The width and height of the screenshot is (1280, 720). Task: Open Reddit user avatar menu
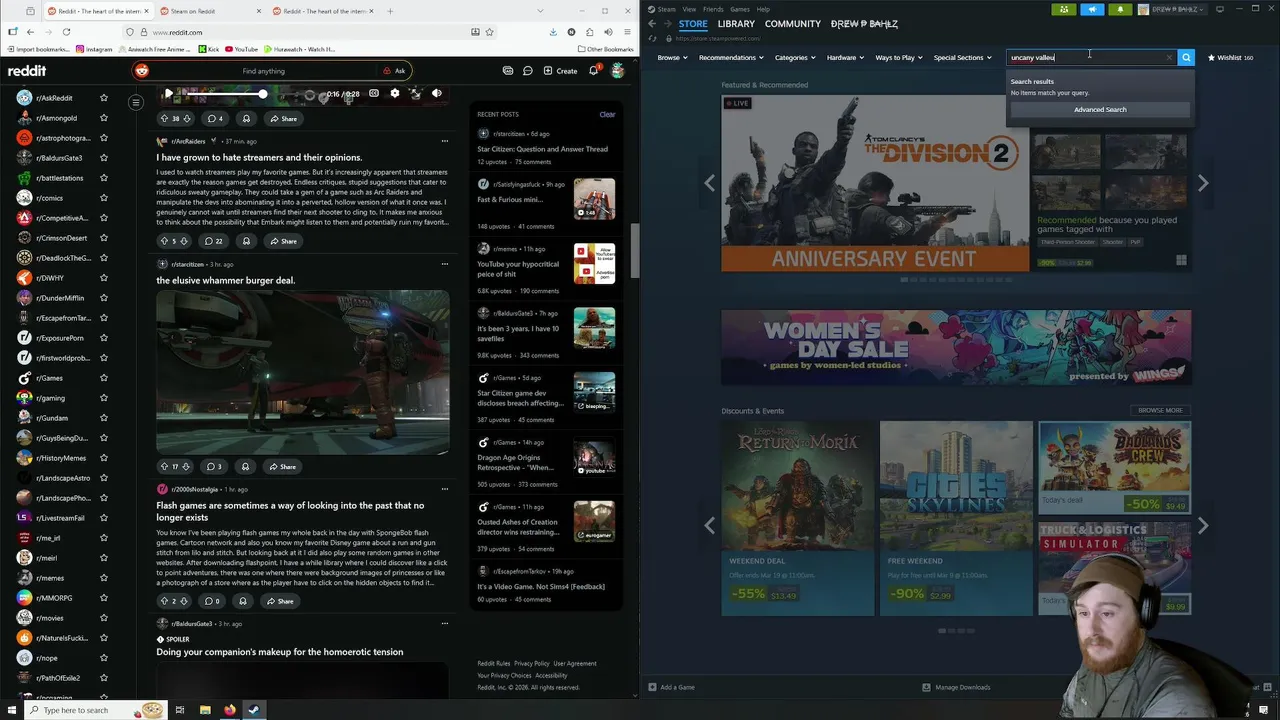[618, 71]
